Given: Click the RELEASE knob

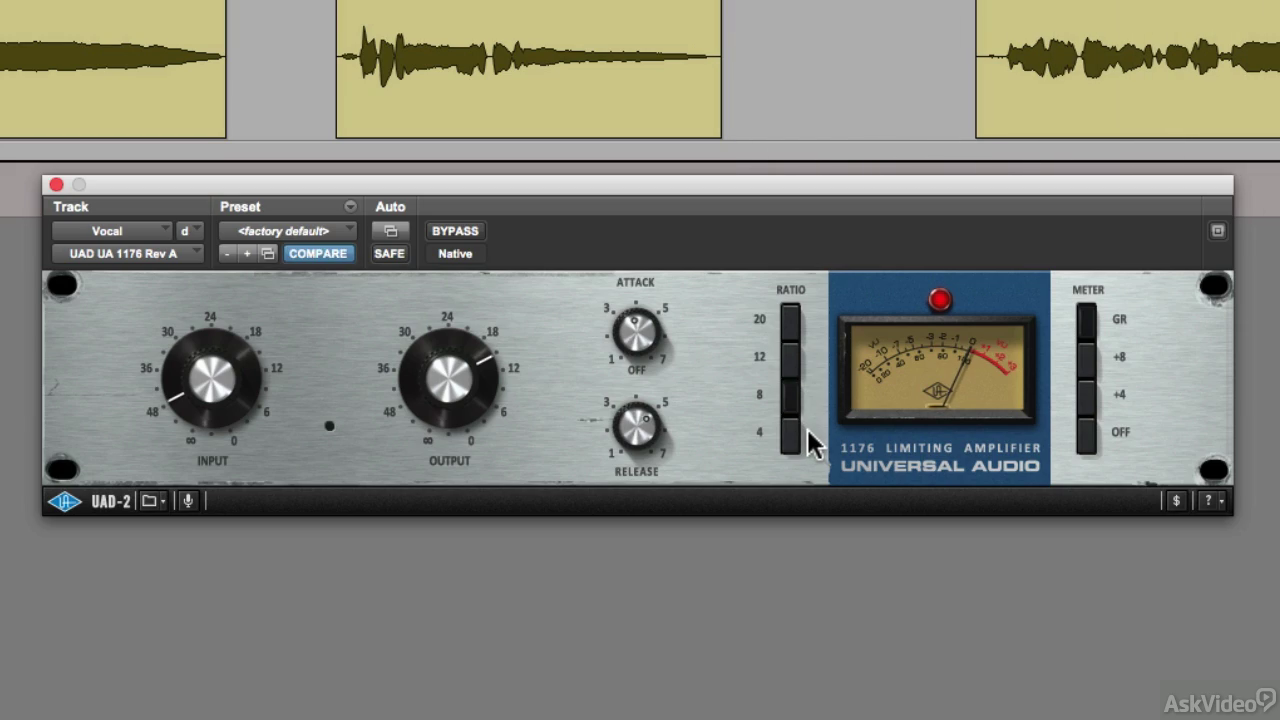Looking at the screenshot, I should tap(636, 427).
